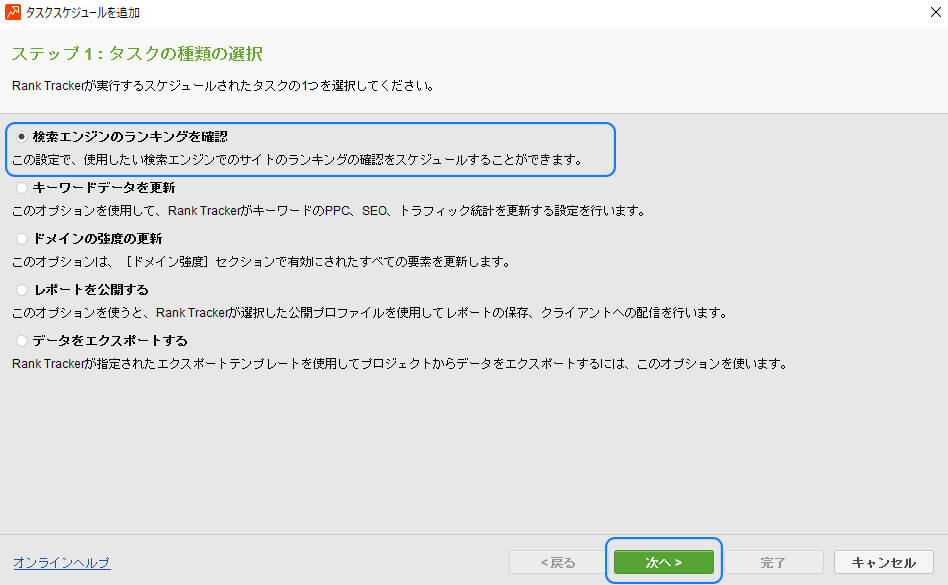Click description about エクスポートテンプレート
Screen dimensions: 948x585
click(401, 364)
